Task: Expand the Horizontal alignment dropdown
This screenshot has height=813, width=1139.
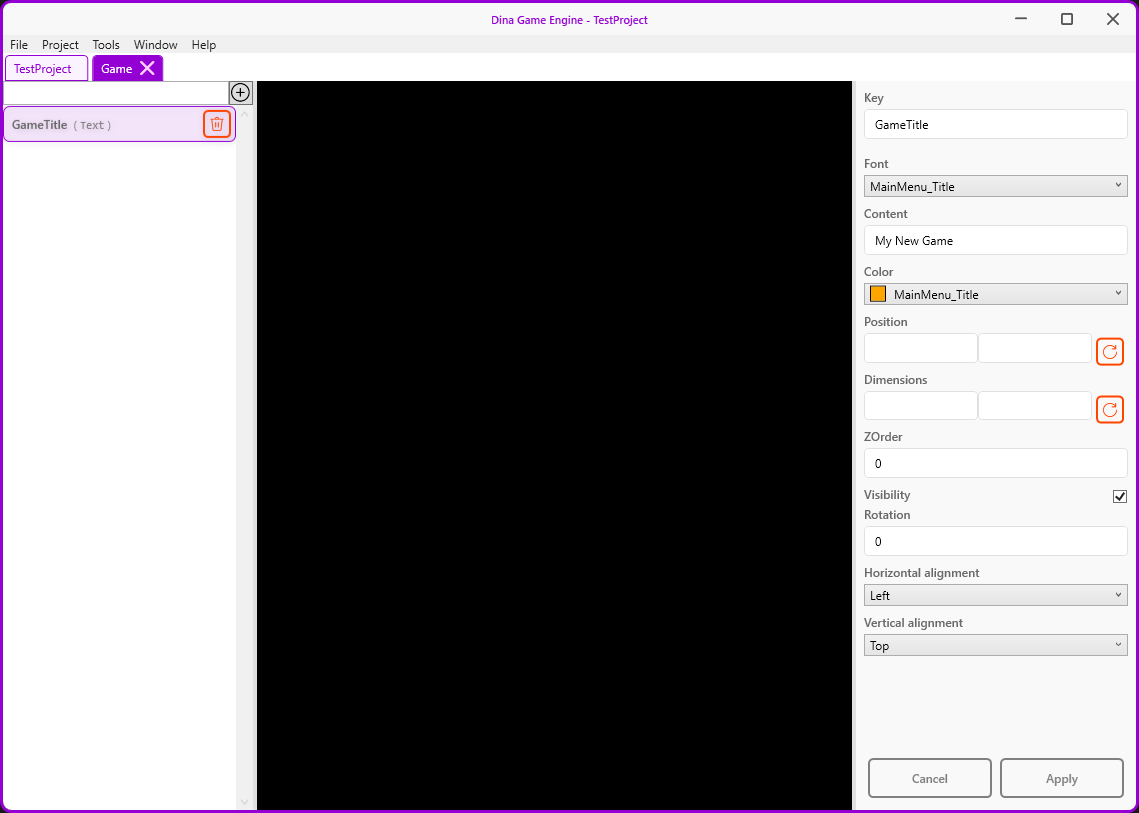Action: click(x=995, y=596)
